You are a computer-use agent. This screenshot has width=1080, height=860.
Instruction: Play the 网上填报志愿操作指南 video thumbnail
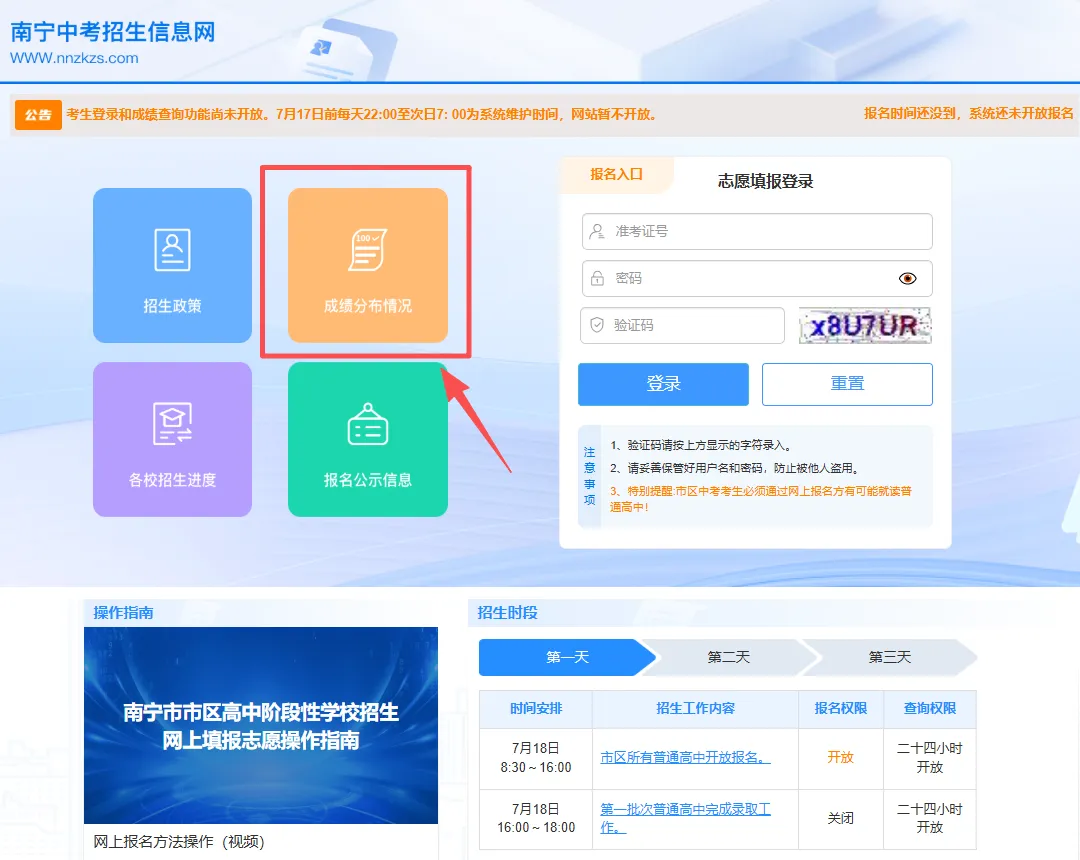point(261,725)
